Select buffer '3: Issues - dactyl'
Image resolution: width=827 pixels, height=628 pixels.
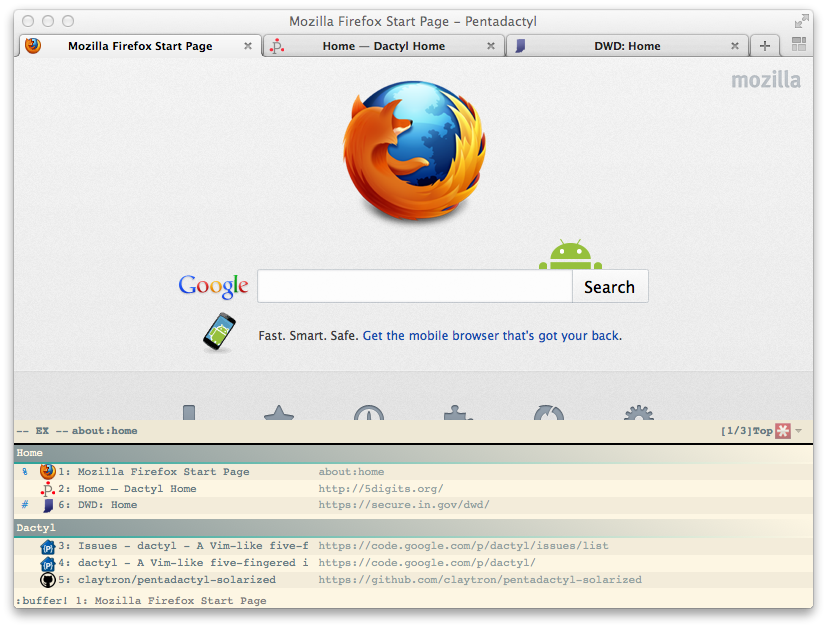[414, 546]
